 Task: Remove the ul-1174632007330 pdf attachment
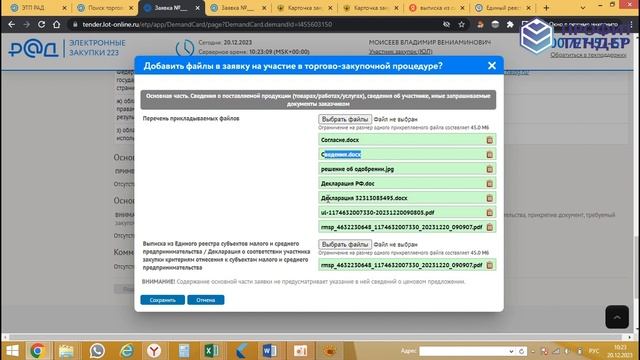(x=489, y=213)
